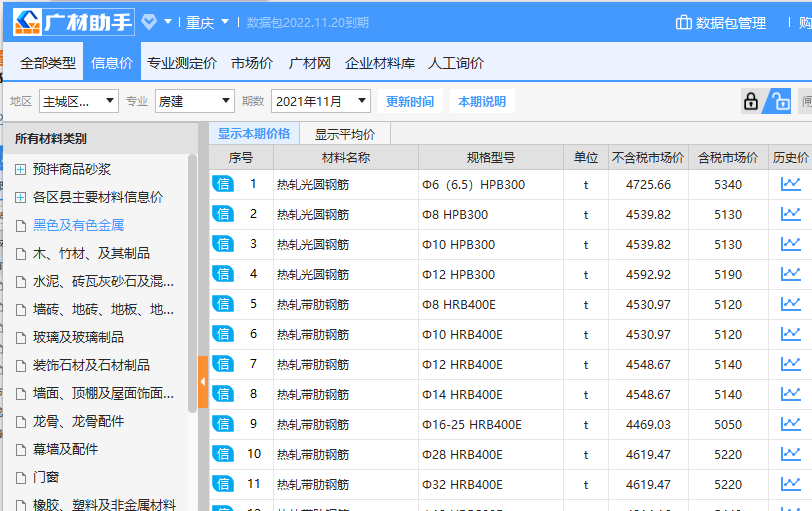Open history chart for Φ10 HPB300 row
The image size is (812, 511).
pyautogui.click(x=790, y=244)
